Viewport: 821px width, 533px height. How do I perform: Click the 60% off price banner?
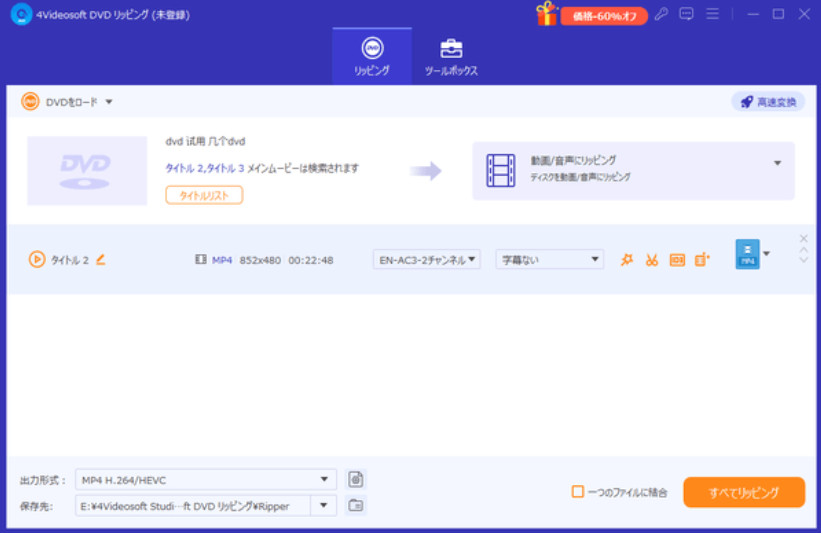pyautogui.click(x=604, y=16)
